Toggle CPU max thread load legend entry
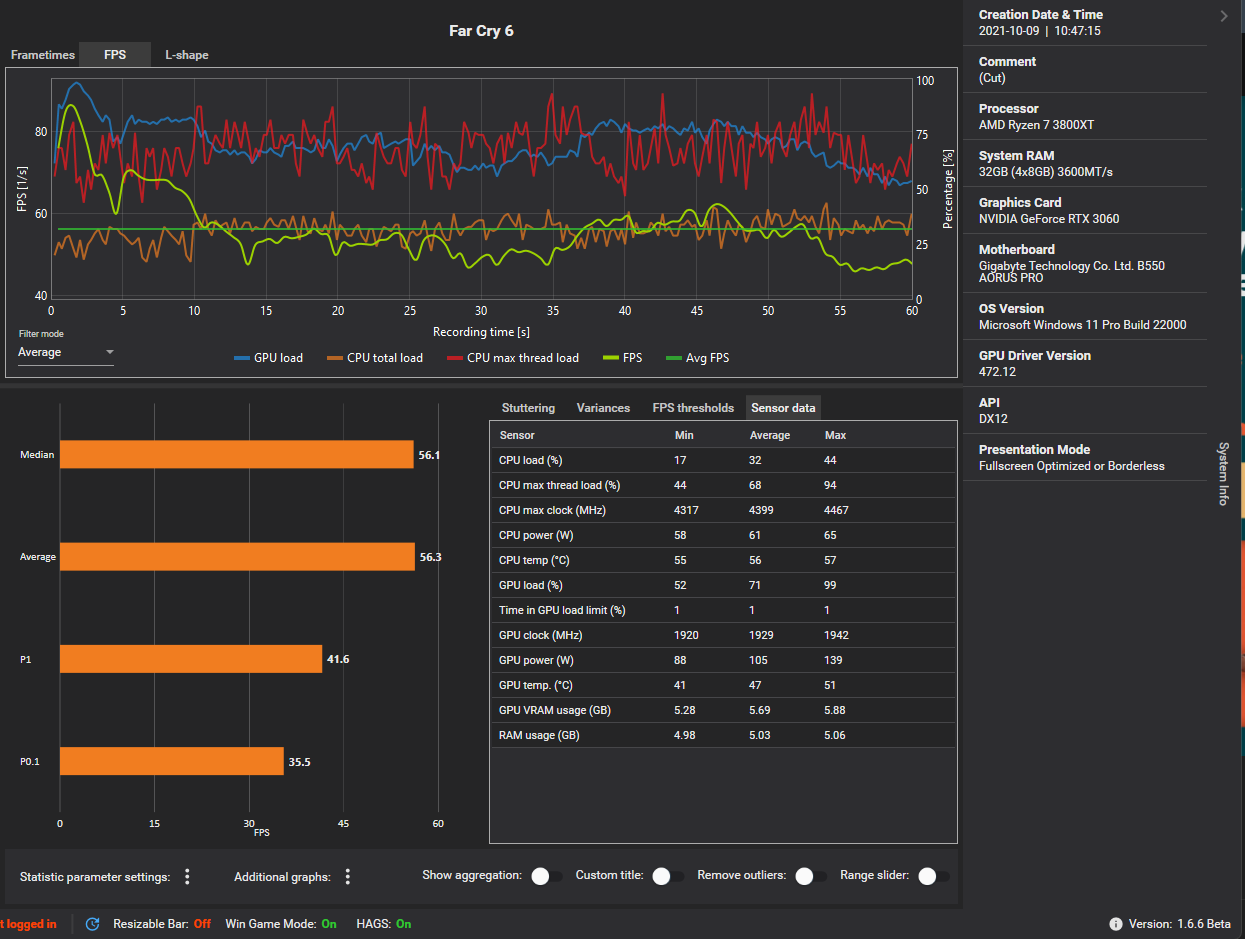 (513, 358)
